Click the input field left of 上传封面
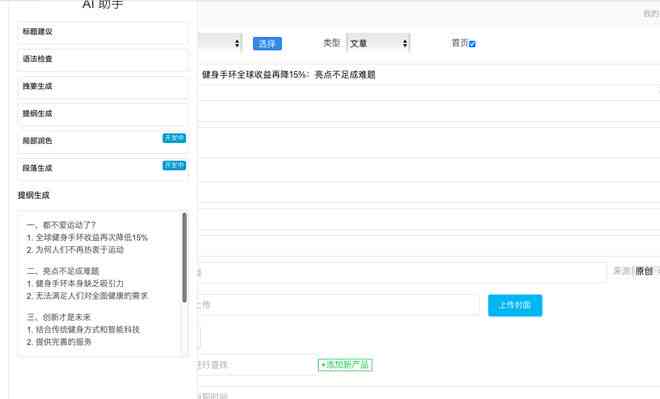660x399 pixels. pos(338,305)
